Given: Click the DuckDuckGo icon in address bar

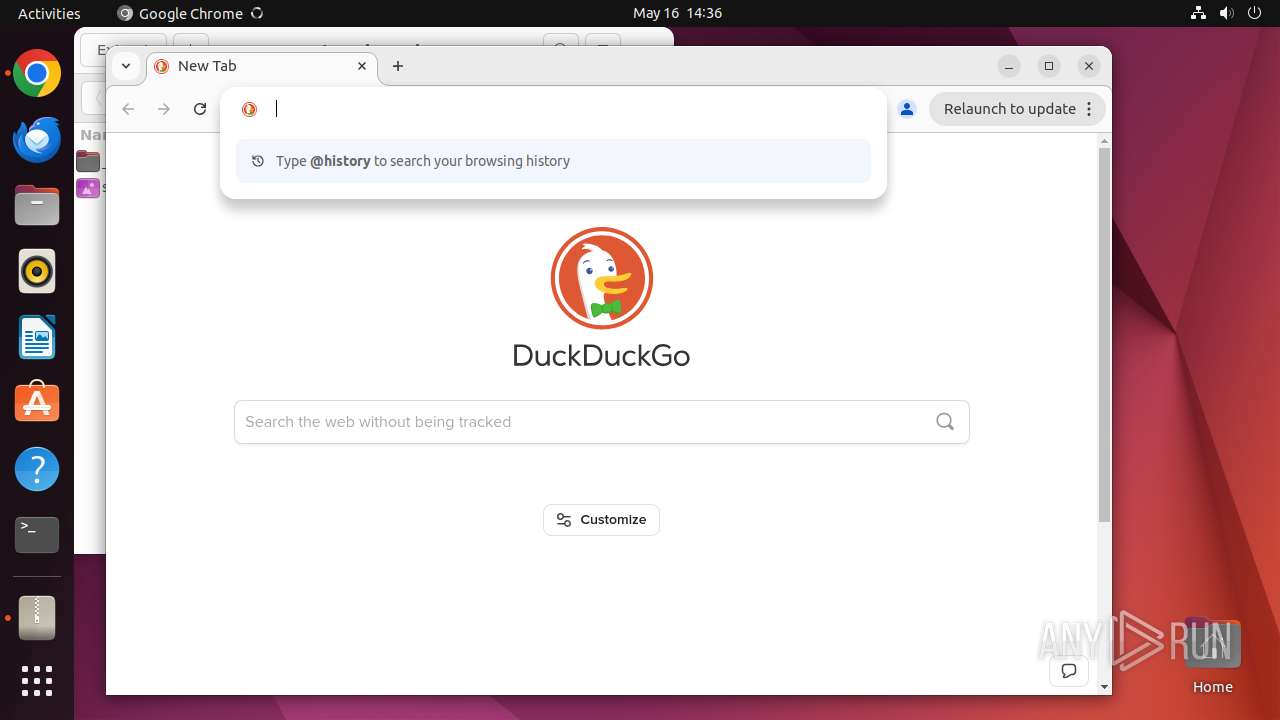Looking at the screenshot, I should click(x=250, y=109).
